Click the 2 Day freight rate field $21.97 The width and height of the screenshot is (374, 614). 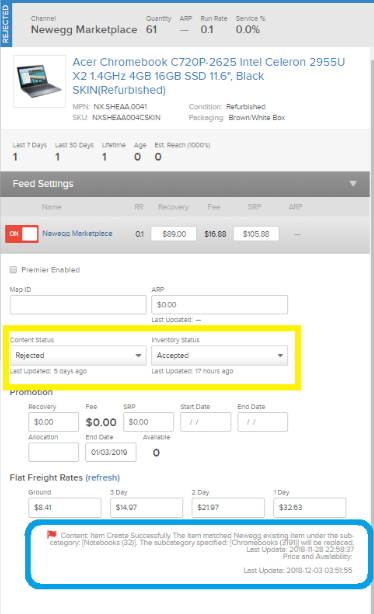click(228, 507)
